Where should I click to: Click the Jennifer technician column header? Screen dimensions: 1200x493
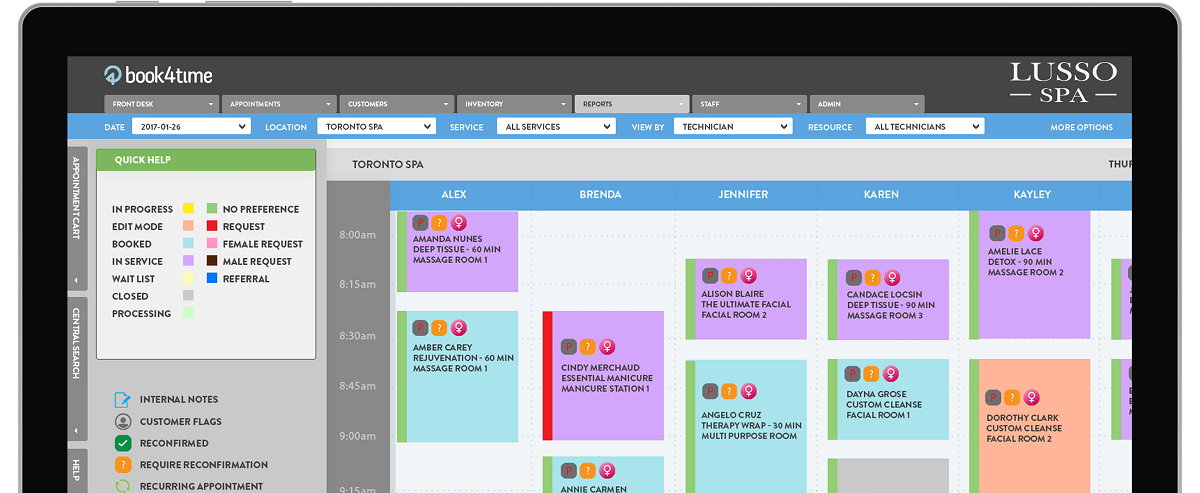click(x=744, y=195)
